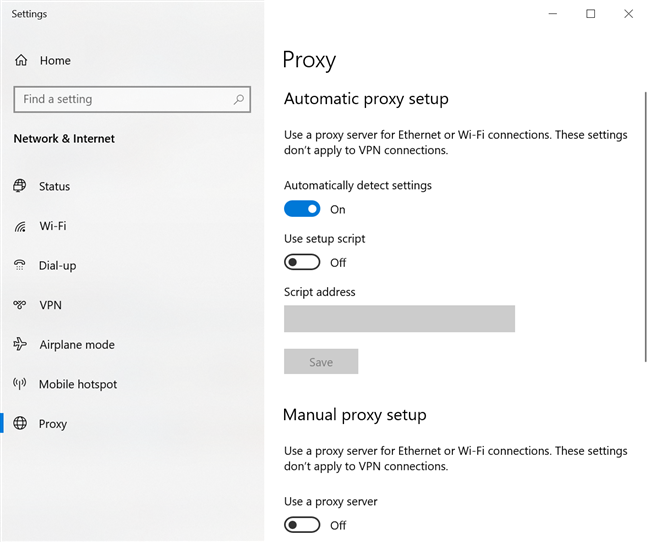Click the Use a proxy server label

(x=331, y=502)
